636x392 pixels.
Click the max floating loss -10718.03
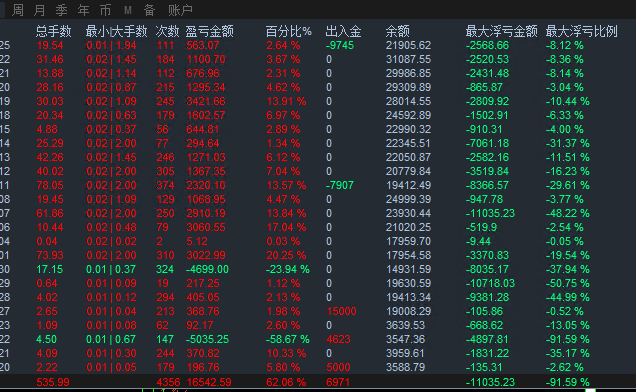pyautogui.click(x=490, y=283)
